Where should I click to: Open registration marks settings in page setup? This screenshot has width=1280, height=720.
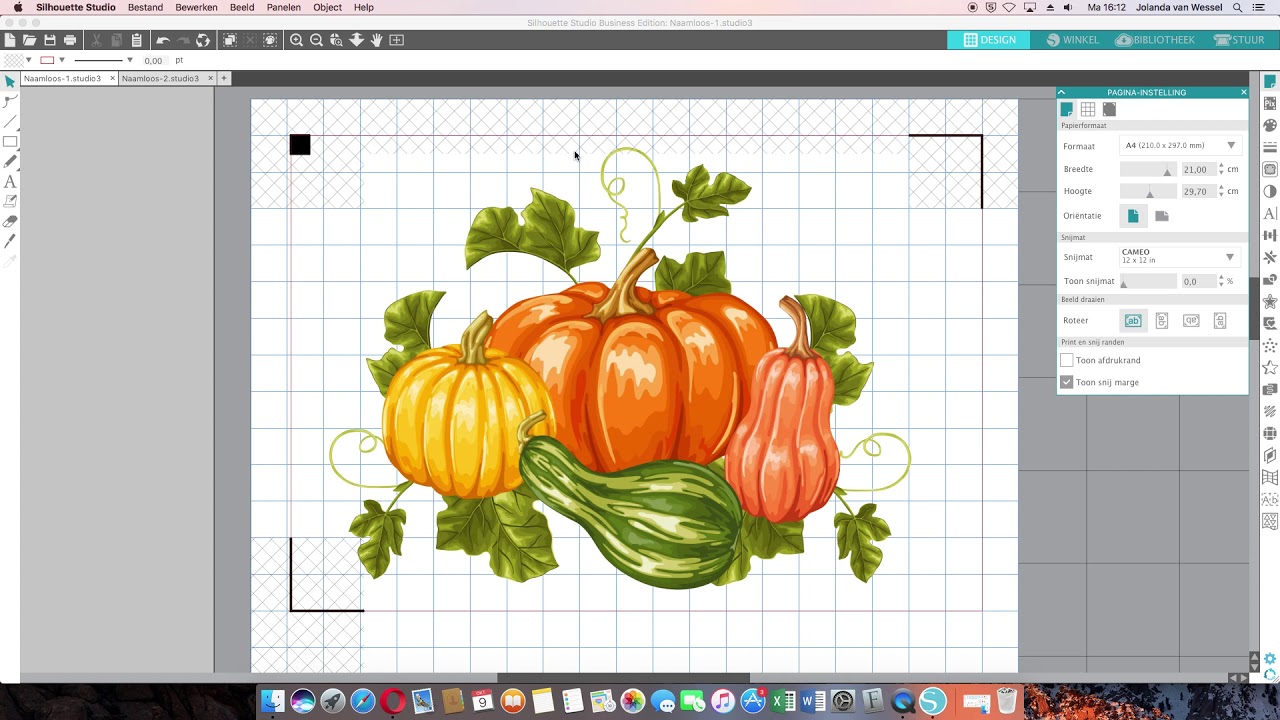tap(1109, 110)
